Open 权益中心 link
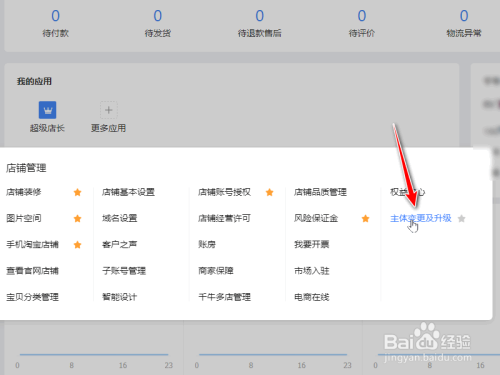The width and height of the screenshot is (500, 375). pyautogui.click(x=407, y=192)
